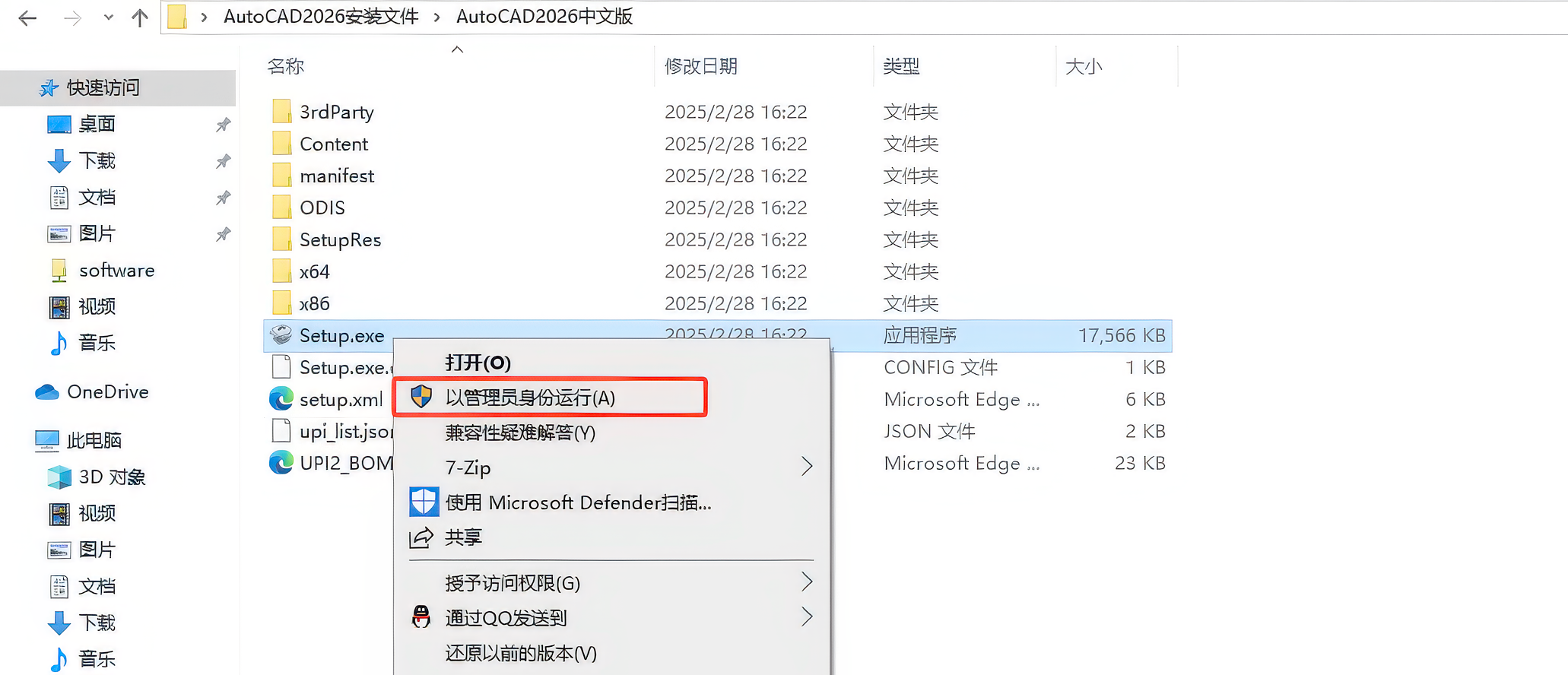Screen dimensions: 1568x675
Task: Select 快速访问 in navigation pane
Action: [118, 88]
